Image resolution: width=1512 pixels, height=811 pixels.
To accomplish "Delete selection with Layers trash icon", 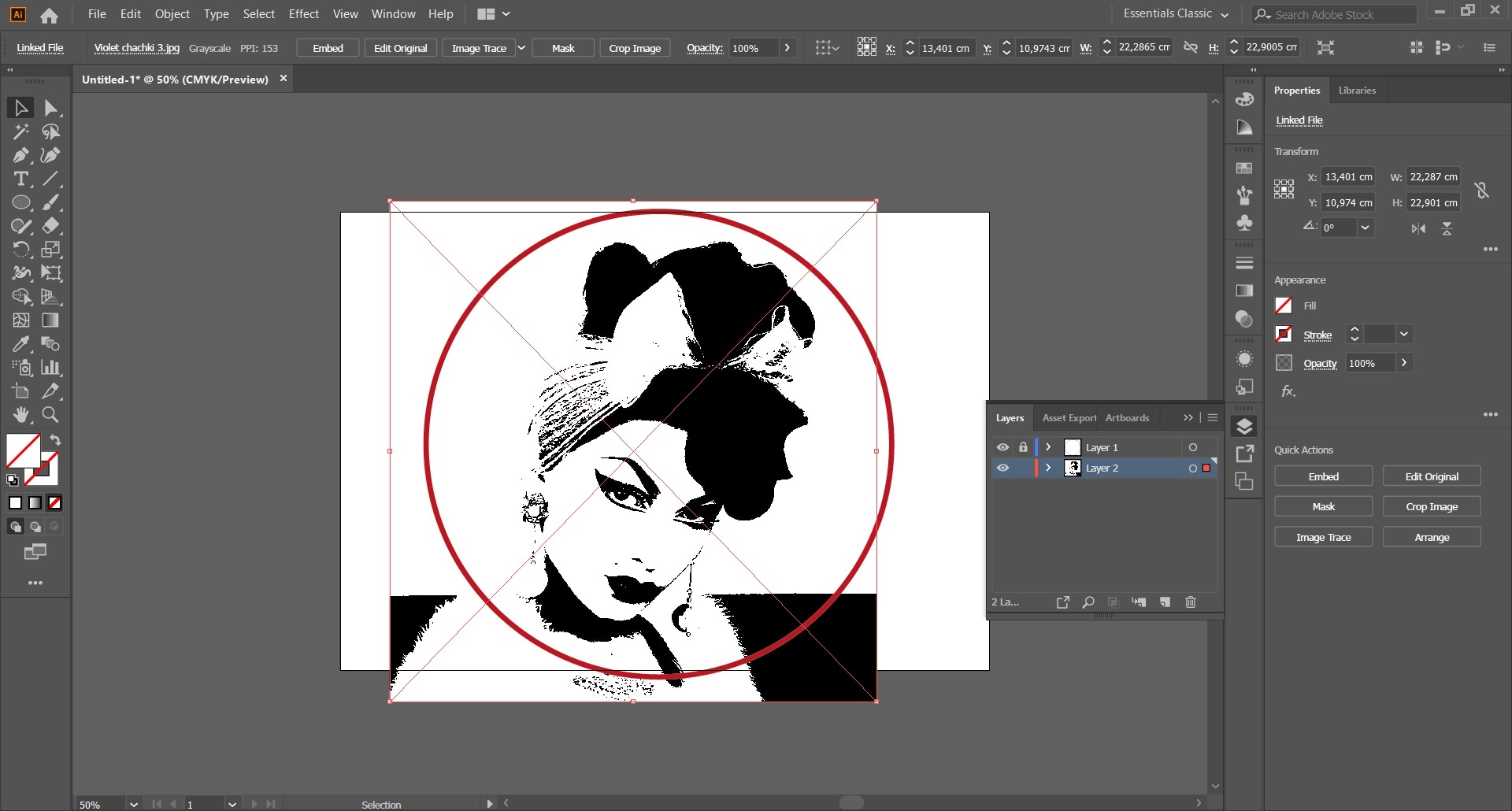I will click(1191, 602).
